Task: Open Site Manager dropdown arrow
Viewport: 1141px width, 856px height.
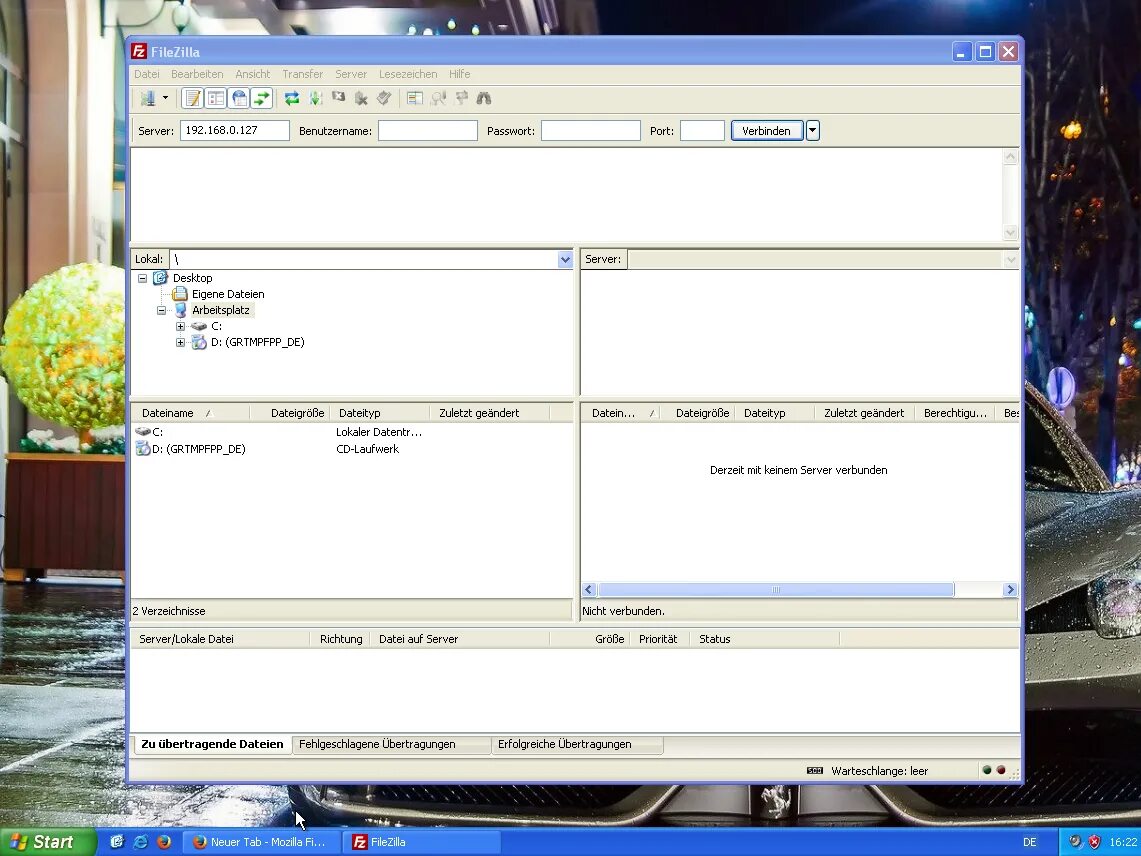Action: [x=166, y=98]
